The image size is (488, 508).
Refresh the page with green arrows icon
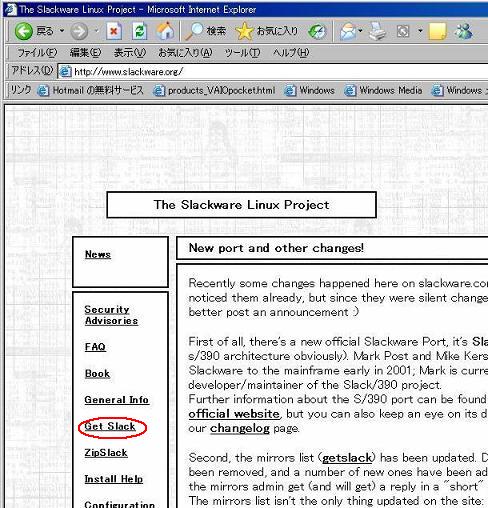(x=140, y=31)
